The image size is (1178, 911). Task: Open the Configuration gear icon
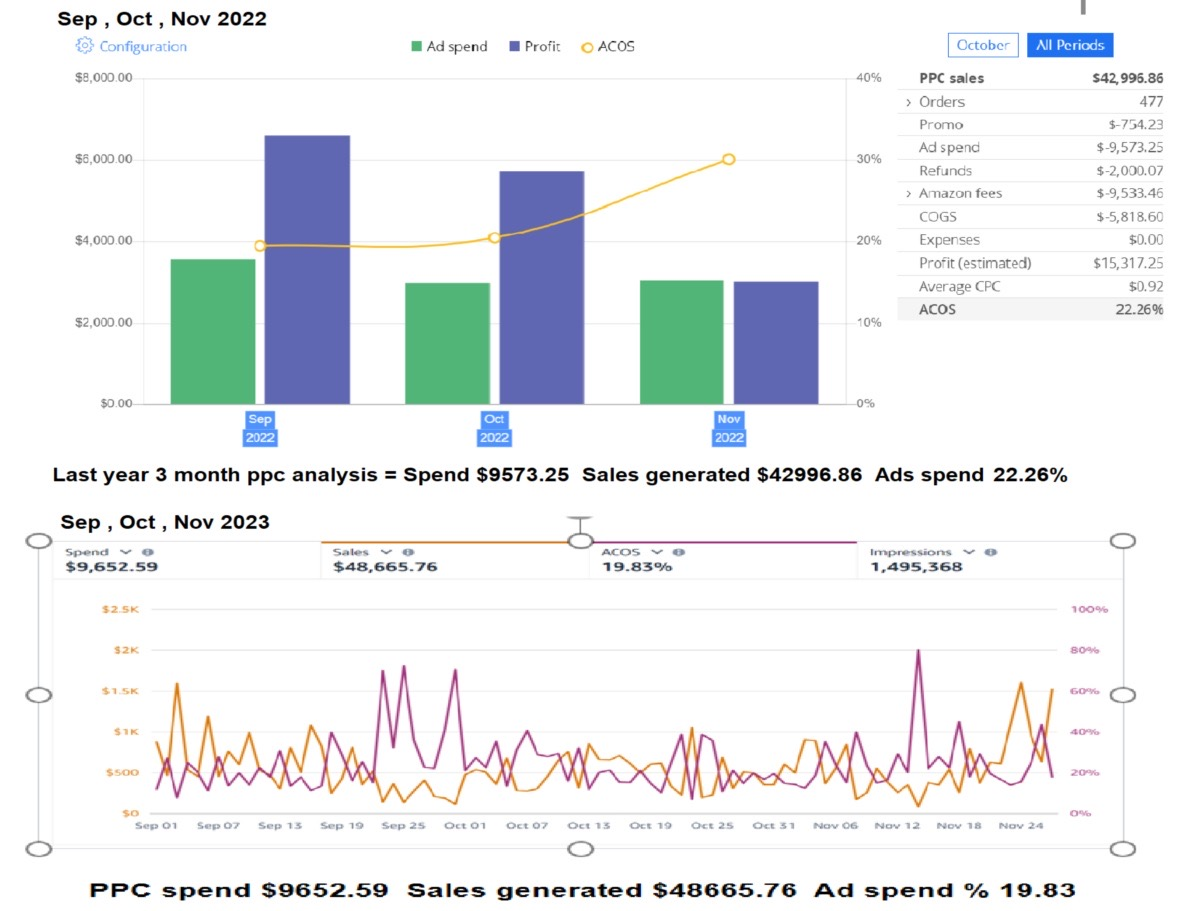(84, 46)
